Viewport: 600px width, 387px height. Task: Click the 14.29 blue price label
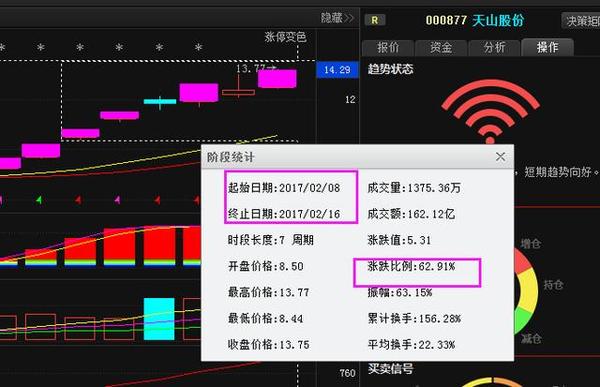pyautogui.click(x=337, y=70)
